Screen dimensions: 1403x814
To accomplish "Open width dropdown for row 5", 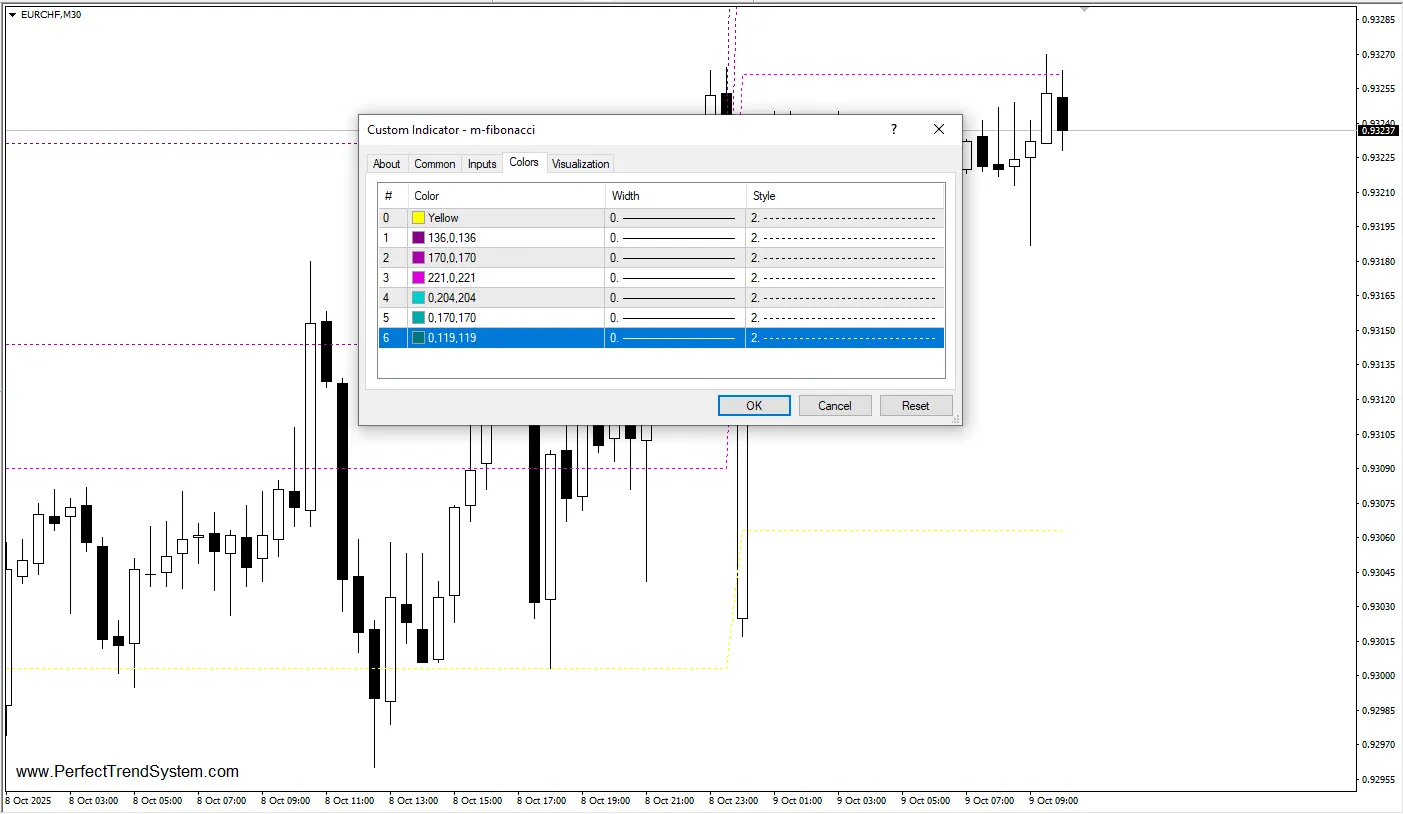I will tap(675, 318).
